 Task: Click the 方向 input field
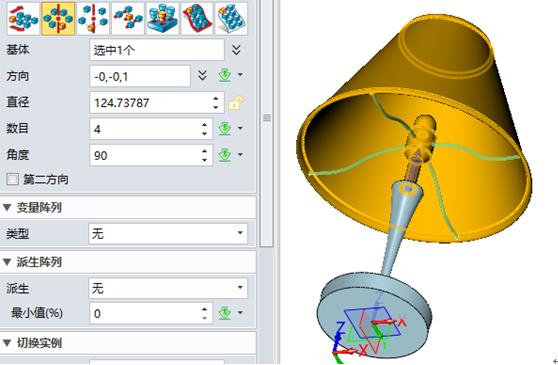pyautogui.click(x=140, y=76)
